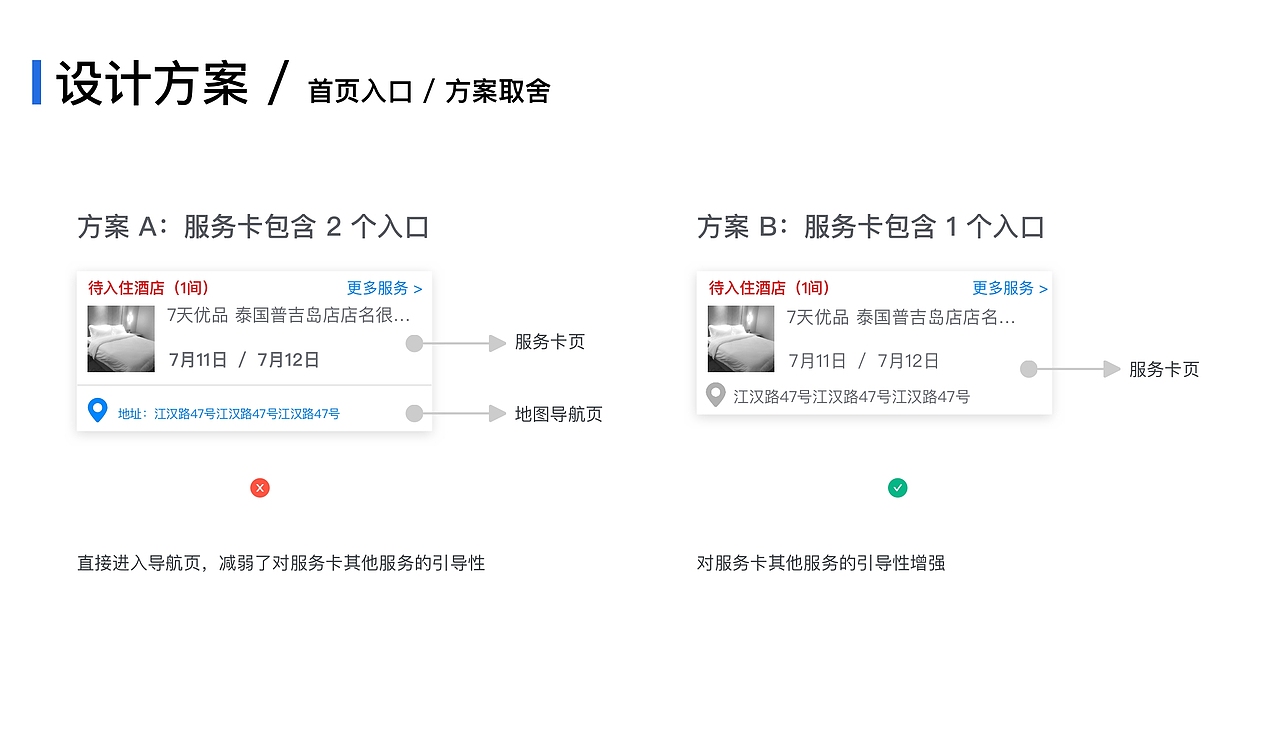The width and height of the screenshot is (1280, 729).
Task: Click the gray connector dot on Plan B card
Action: tap(1028, 369)
